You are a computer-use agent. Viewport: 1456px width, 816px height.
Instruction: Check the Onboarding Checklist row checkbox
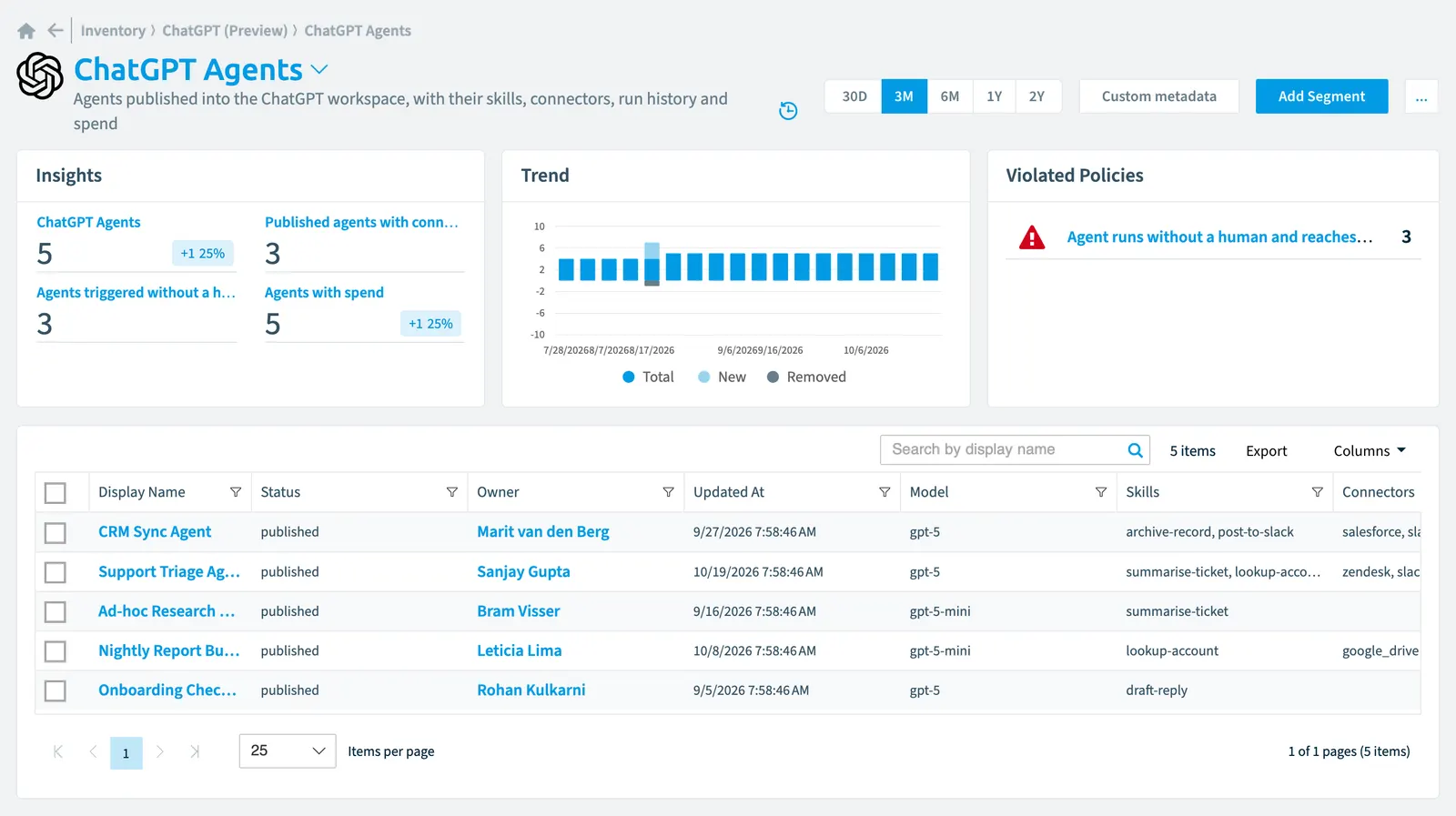point(56,690)
